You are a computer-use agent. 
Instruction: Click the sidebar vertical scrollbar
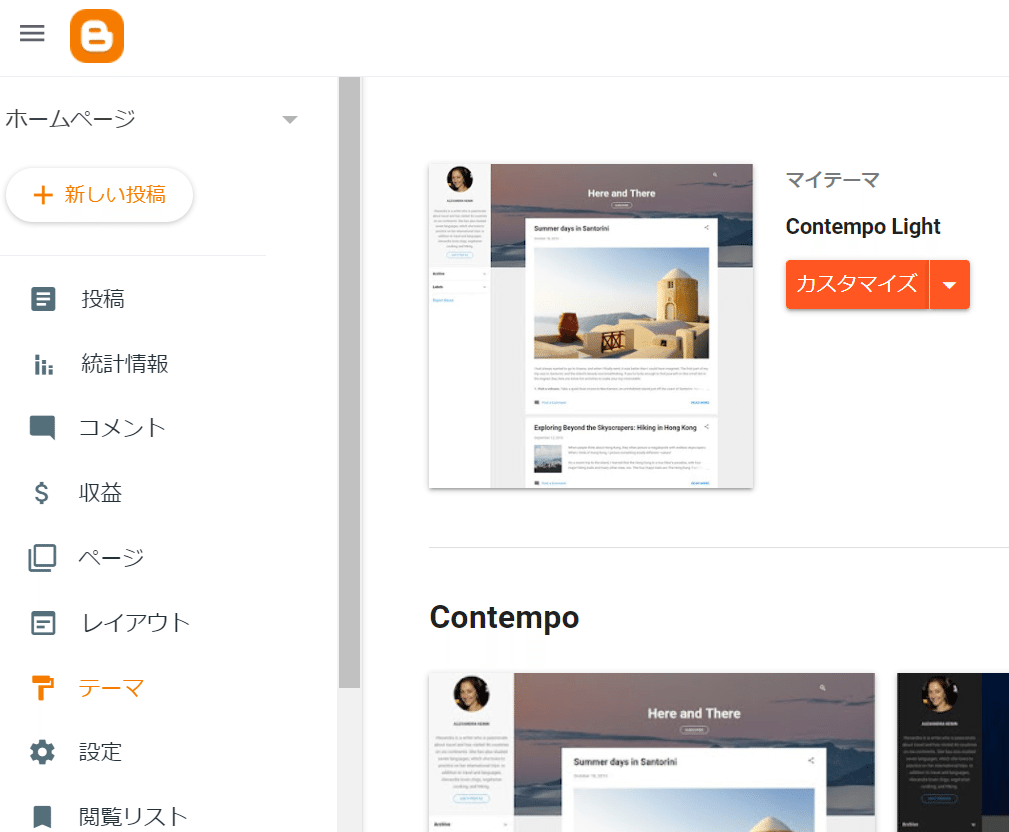click(x=349, y=382)
